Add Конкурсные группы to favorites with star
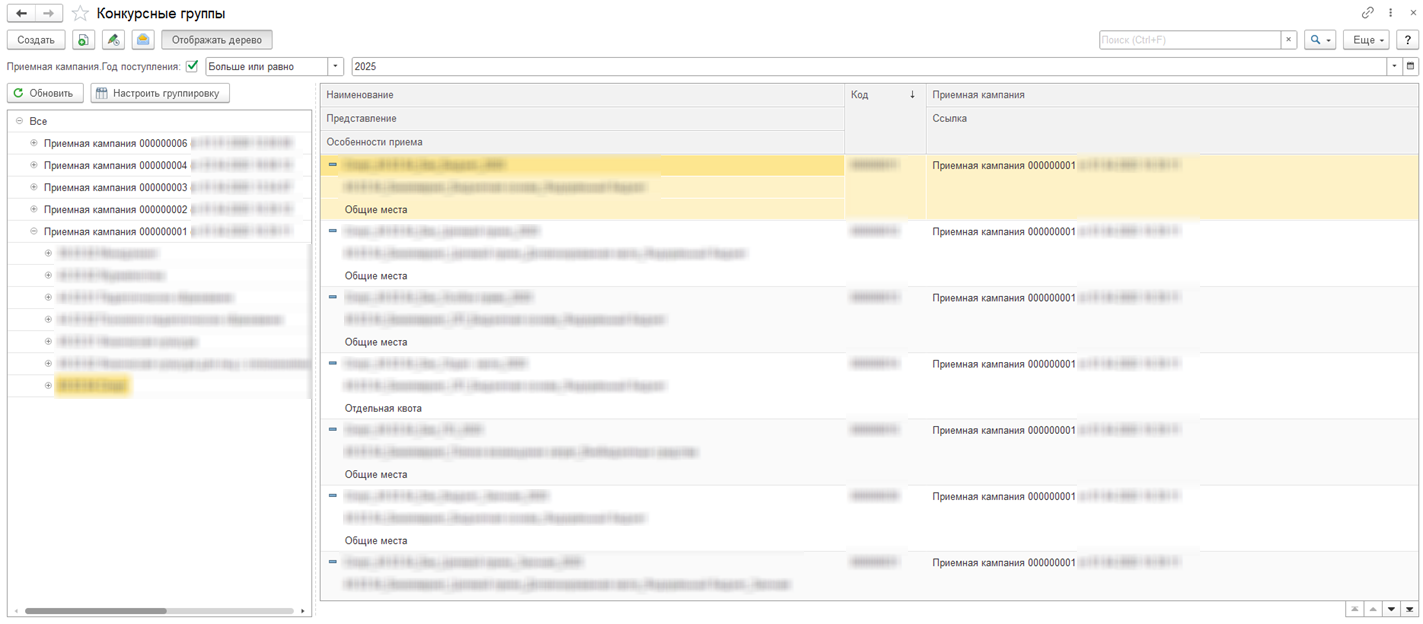 tap(81, 14)
